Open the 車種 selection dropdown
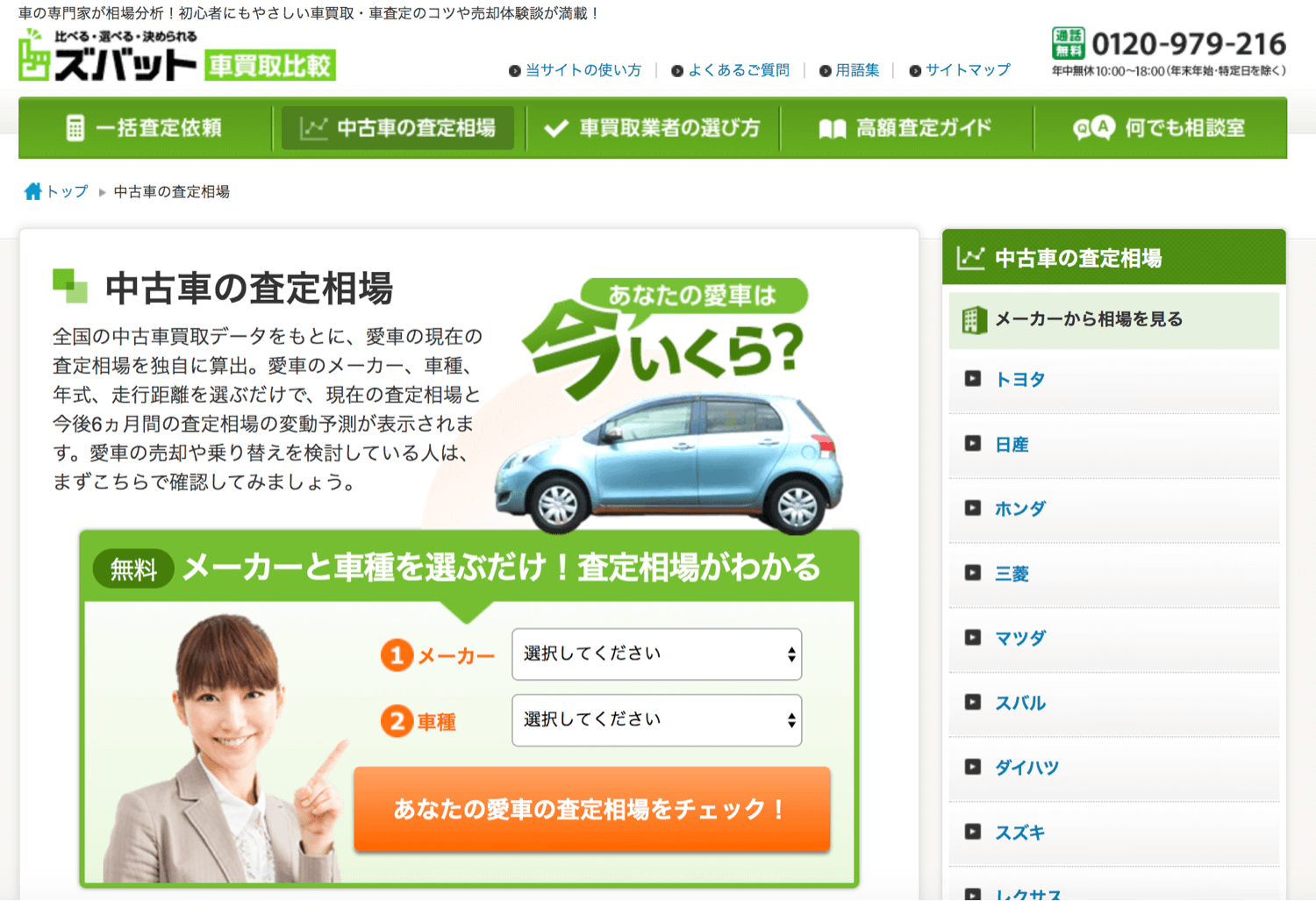This screenshot has width=1316, height=901. [x=656, y=719]
